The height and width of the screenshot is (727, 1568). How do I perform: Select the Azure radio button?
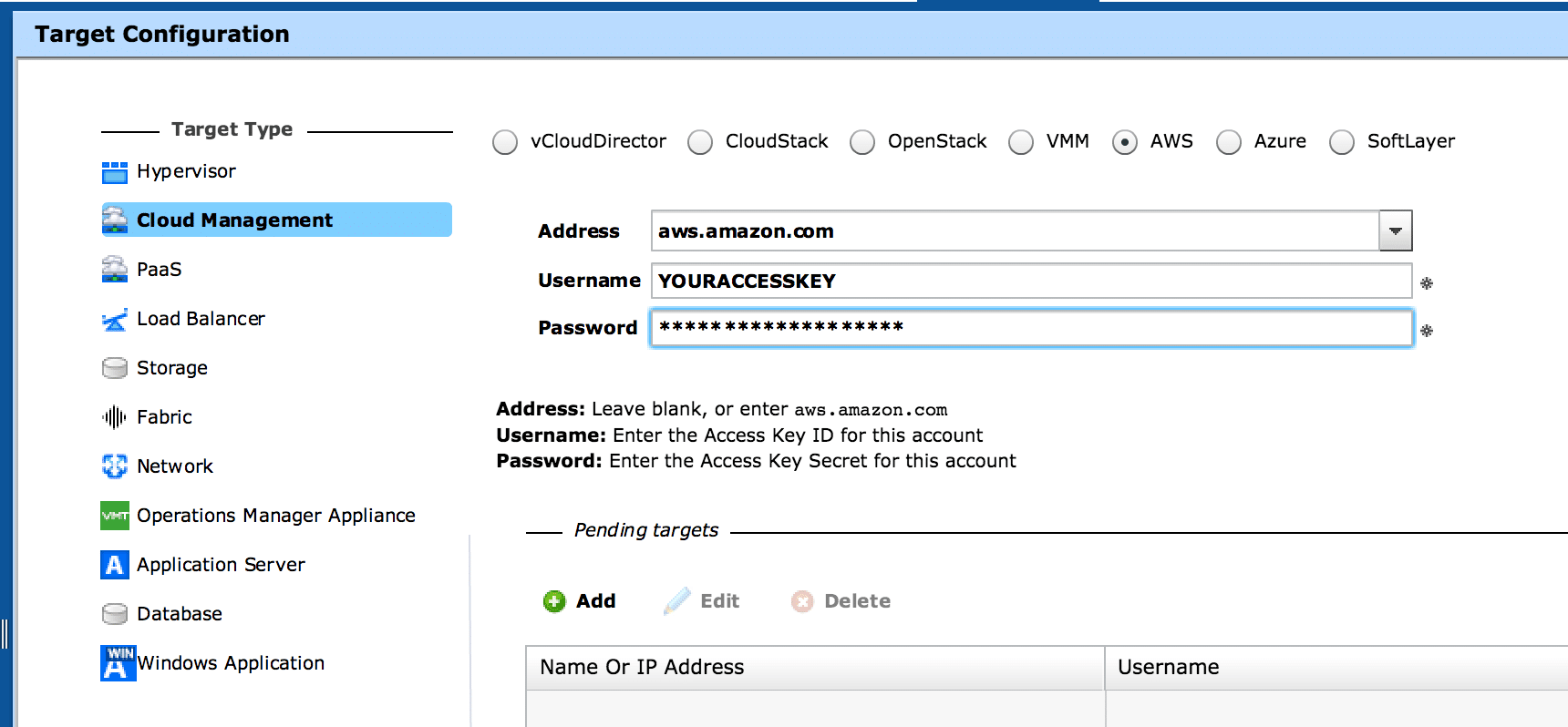[x=1229, y=142]
